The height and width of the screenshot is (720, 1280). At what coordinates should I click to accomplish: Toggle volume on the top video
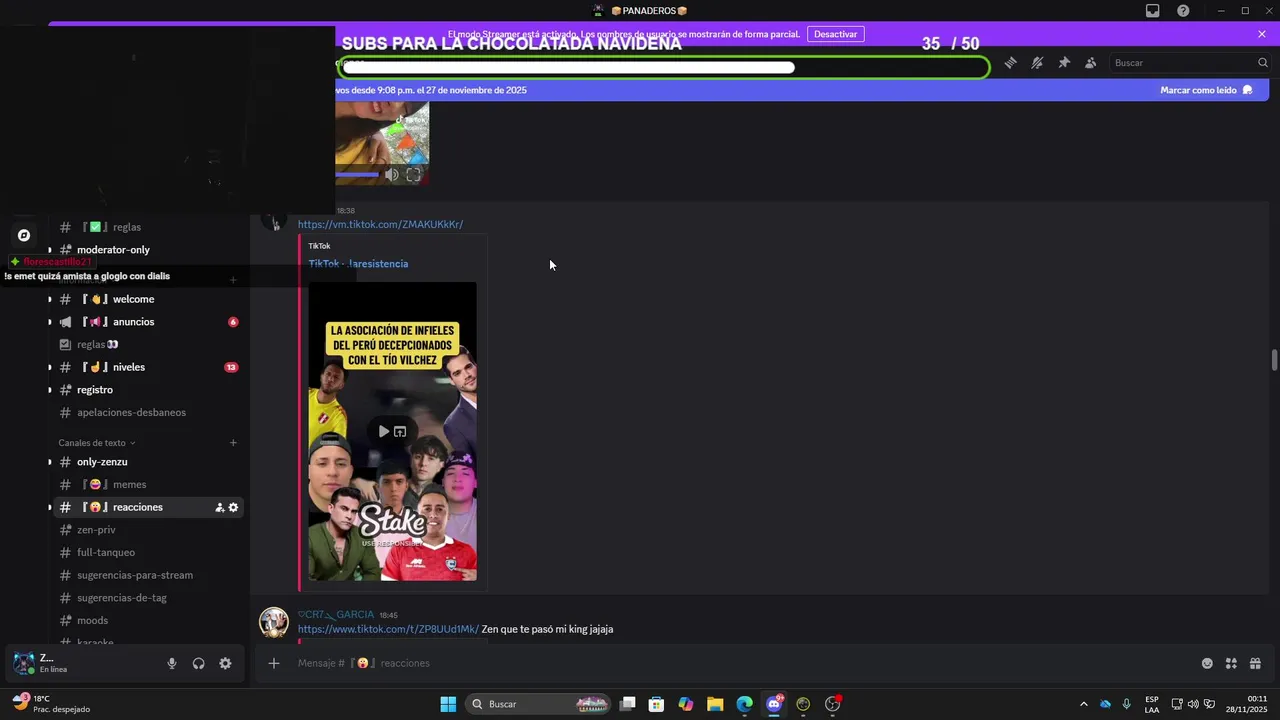click(391, 175)
